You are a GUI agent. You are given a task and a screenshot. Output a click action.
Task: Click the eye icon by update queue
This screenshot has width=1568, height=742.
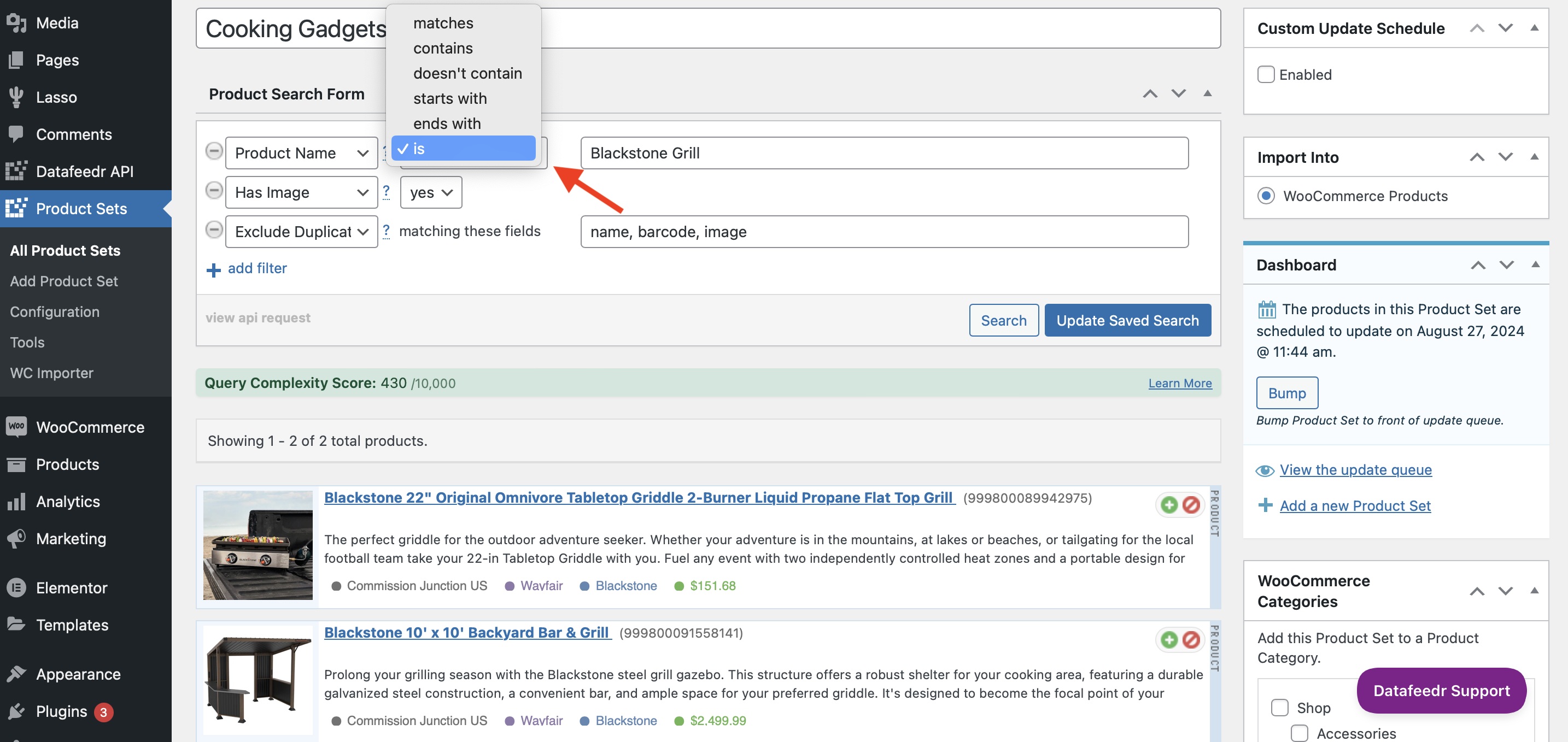point(1265,471)
